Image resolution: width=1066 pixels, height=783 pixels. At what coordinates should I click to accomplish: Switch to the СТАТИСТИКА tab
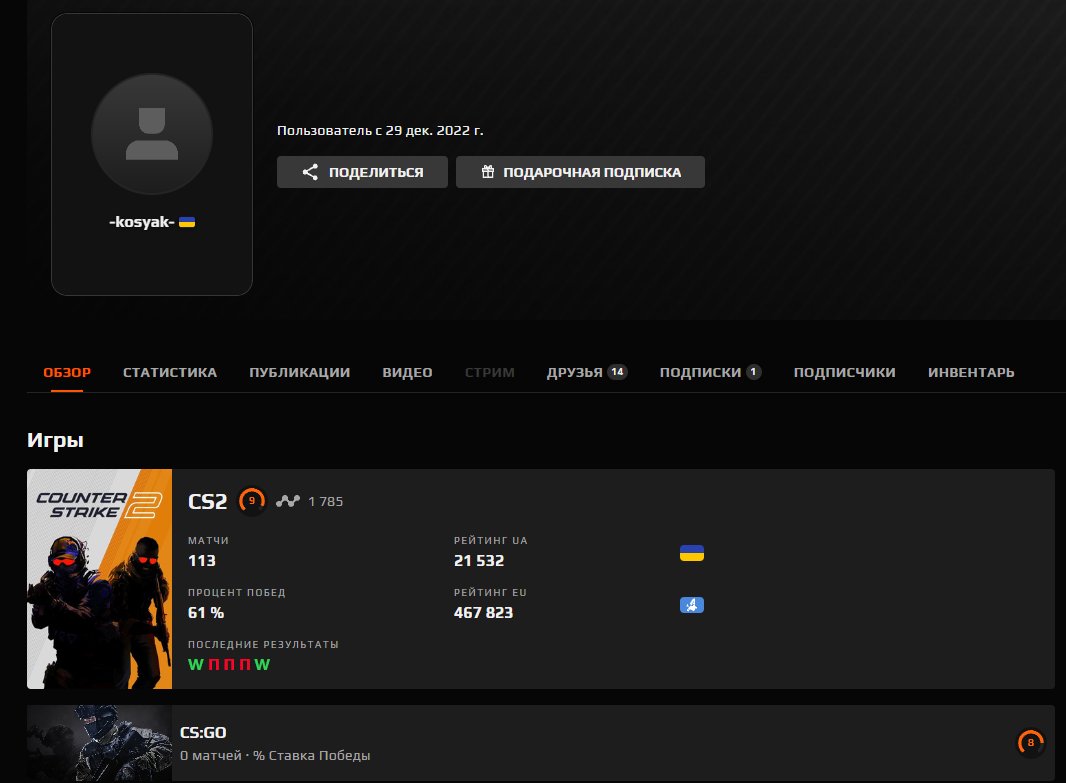coord(169,371)
